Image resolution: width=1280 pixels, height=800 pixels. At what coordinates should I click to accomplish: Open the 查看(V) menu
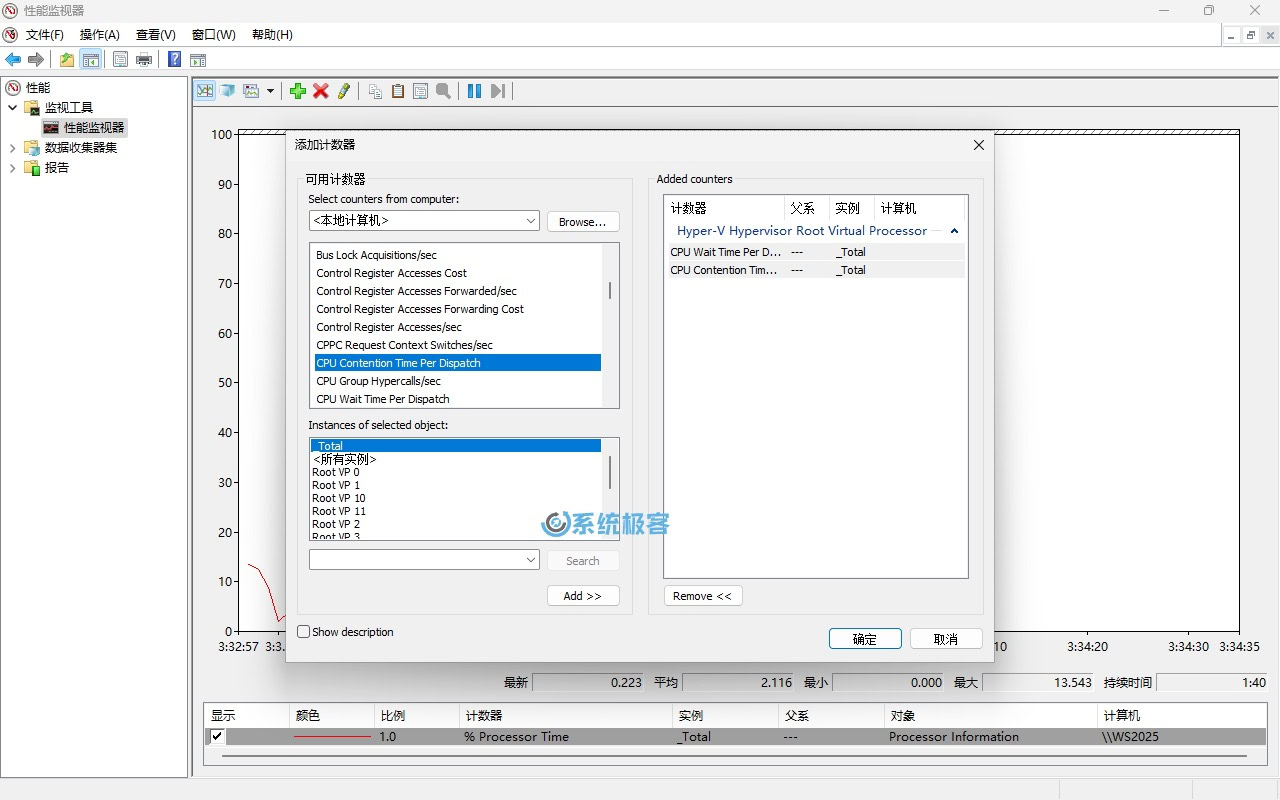point(156,34)
